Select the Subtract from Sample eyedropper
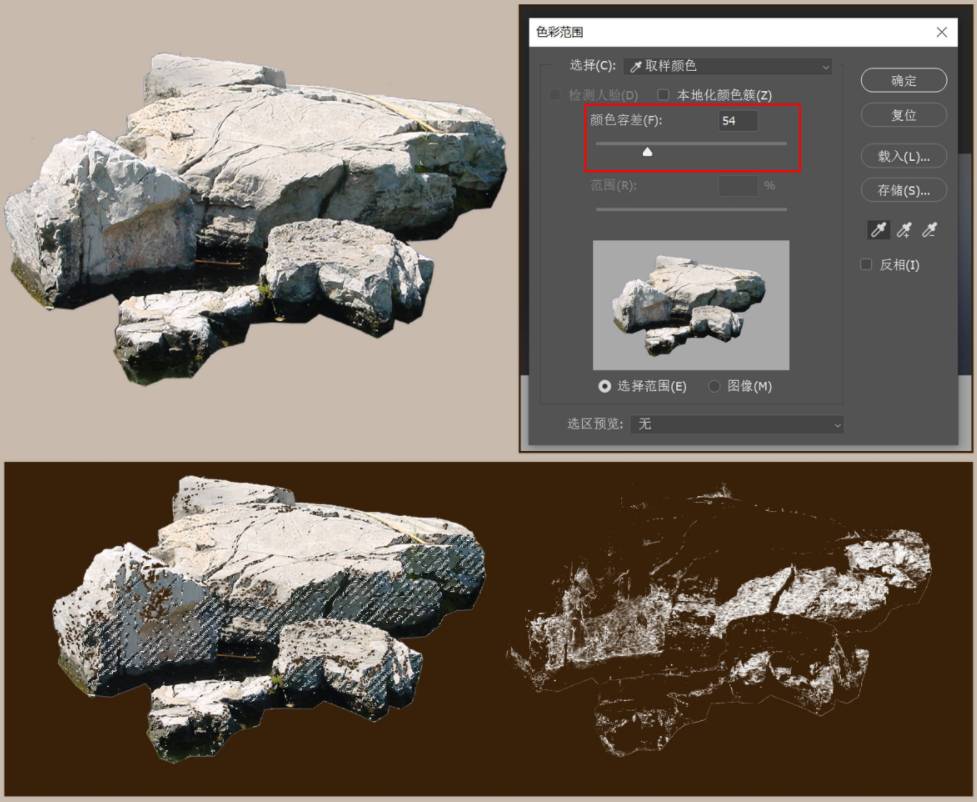 [x=929, y=231]
